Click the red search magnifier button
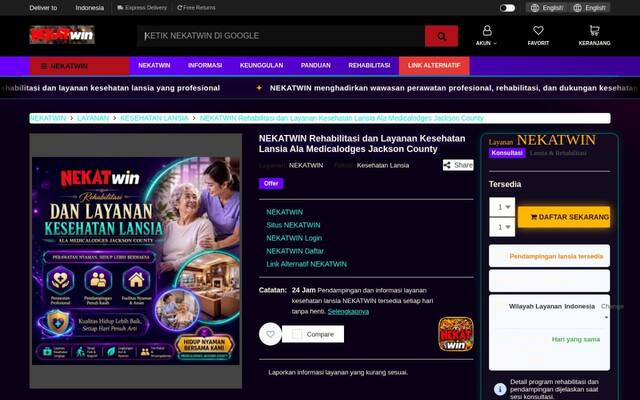The height and width of the screenshot is (400, 640). point(441,36)
